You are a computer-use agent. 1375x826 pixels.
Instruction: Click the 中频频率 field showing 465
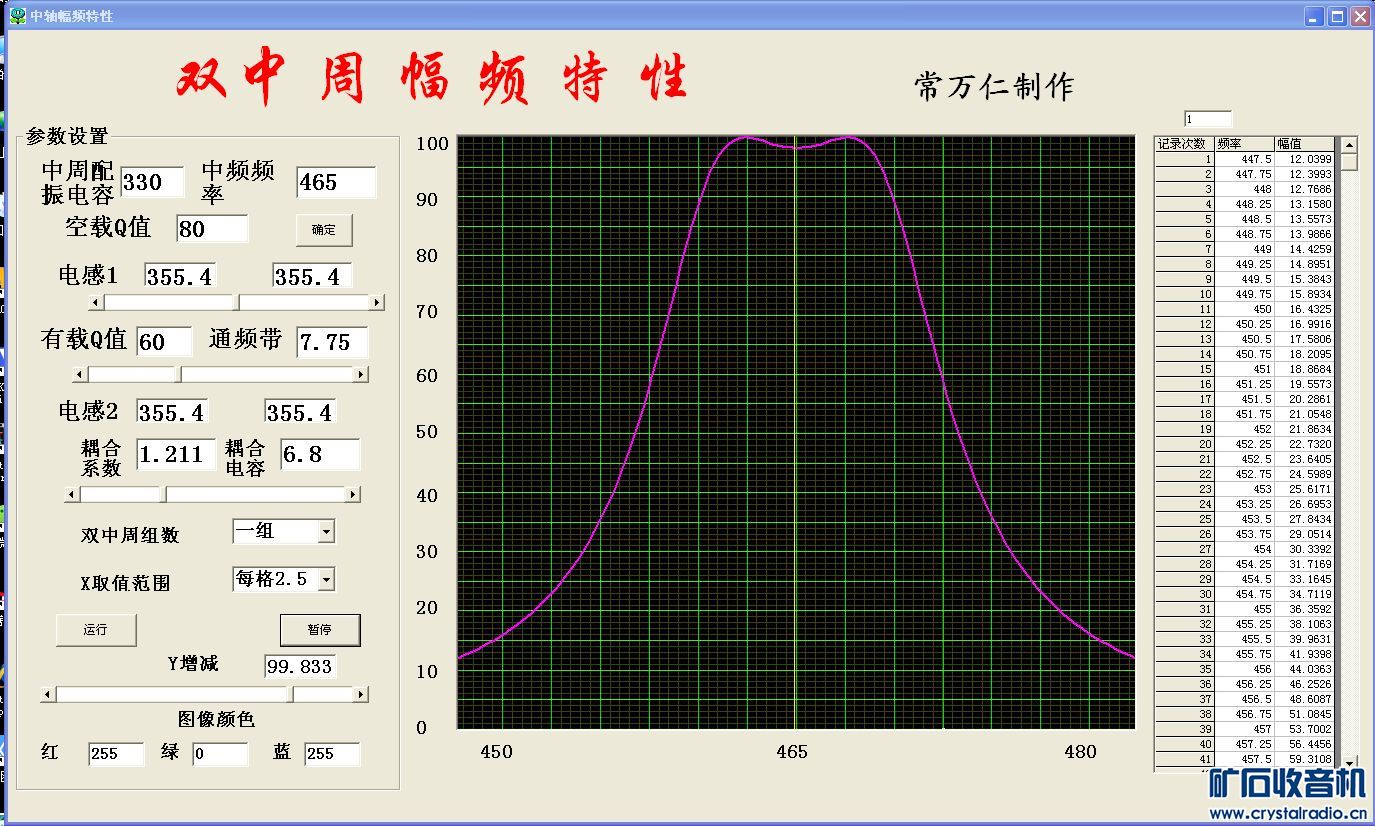[336, 182]
